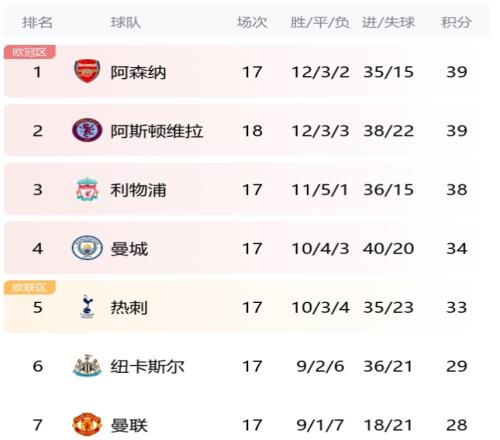Click 利物浦 points value 38

(x=457, y=190)
